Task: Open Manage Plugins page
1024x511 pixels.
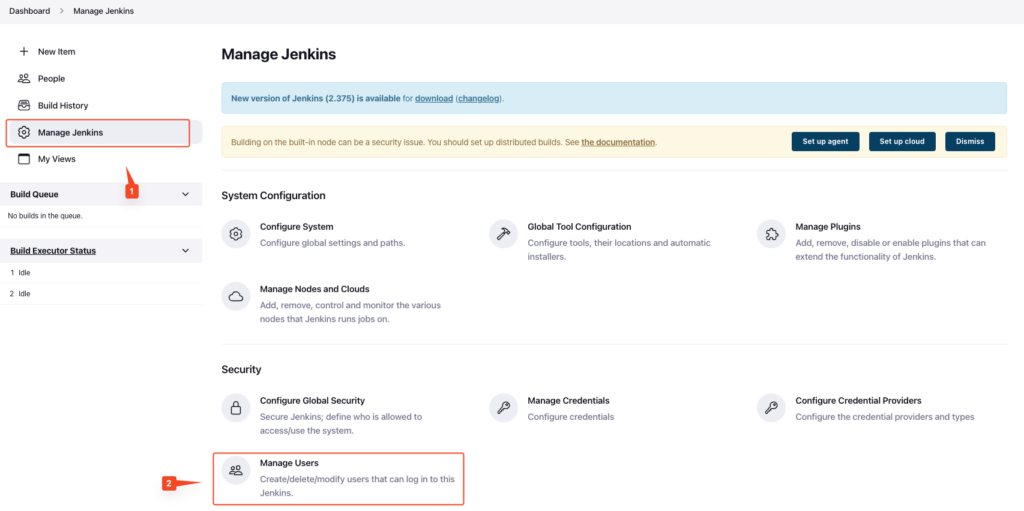Action: point(827,227)
